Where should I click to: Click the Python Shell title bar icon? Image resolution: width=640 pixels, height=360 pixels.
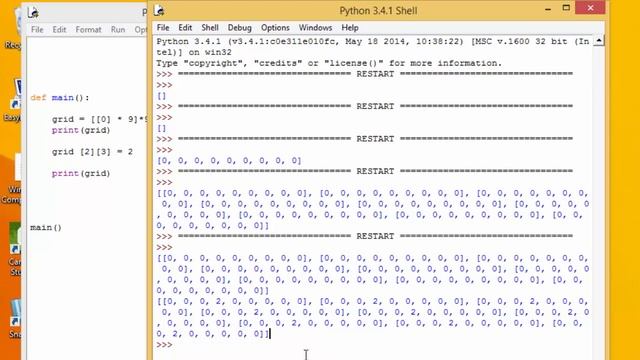[159, 11]
